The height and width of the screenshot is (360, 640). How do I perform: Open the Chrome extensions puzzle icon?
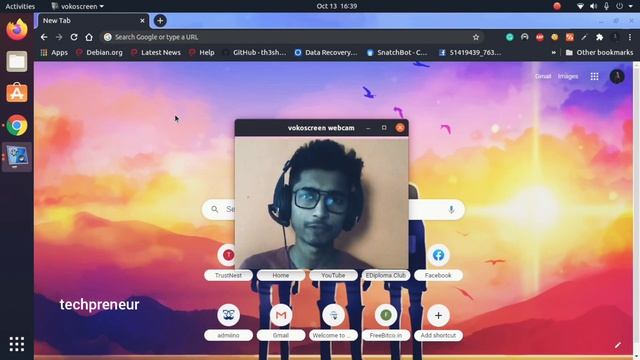pos(600,37)
